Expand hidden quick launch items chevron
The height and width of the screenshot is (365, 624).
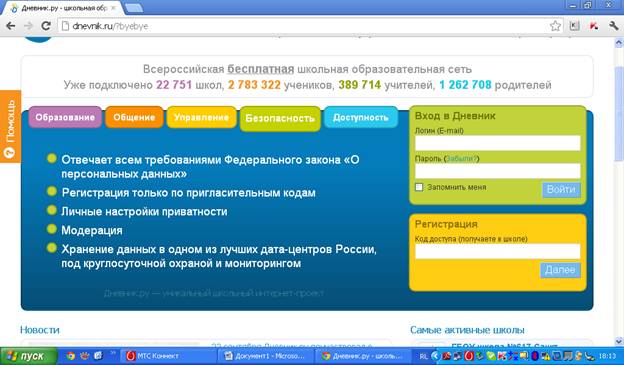point(113,352)
